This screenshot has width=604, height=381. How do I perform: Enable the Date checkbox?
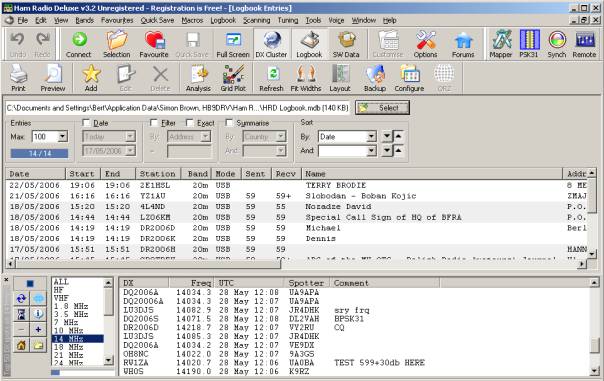(x=86, y=123)
